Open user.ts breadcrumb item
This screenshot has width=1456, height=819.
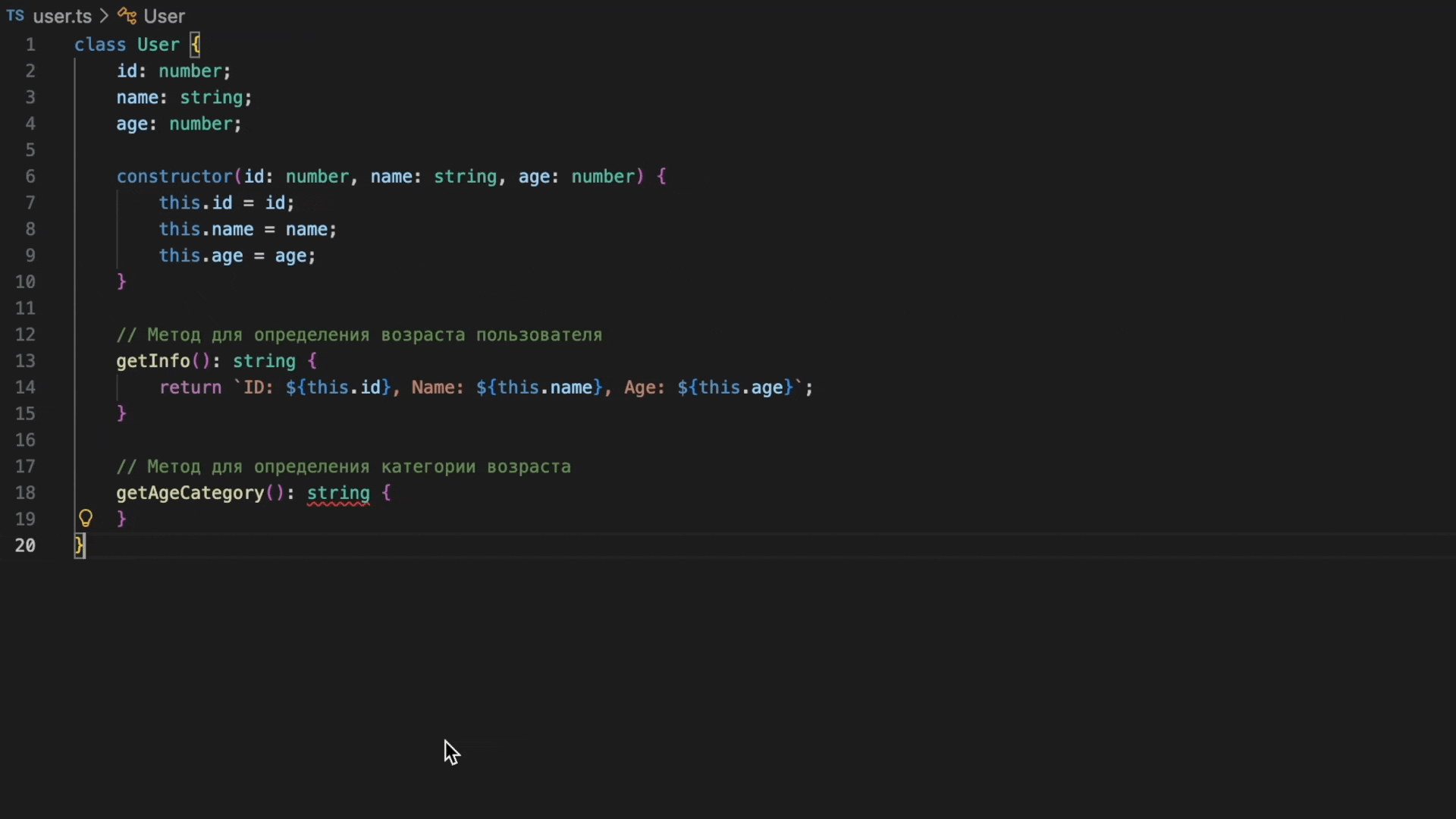coord(62,16)
